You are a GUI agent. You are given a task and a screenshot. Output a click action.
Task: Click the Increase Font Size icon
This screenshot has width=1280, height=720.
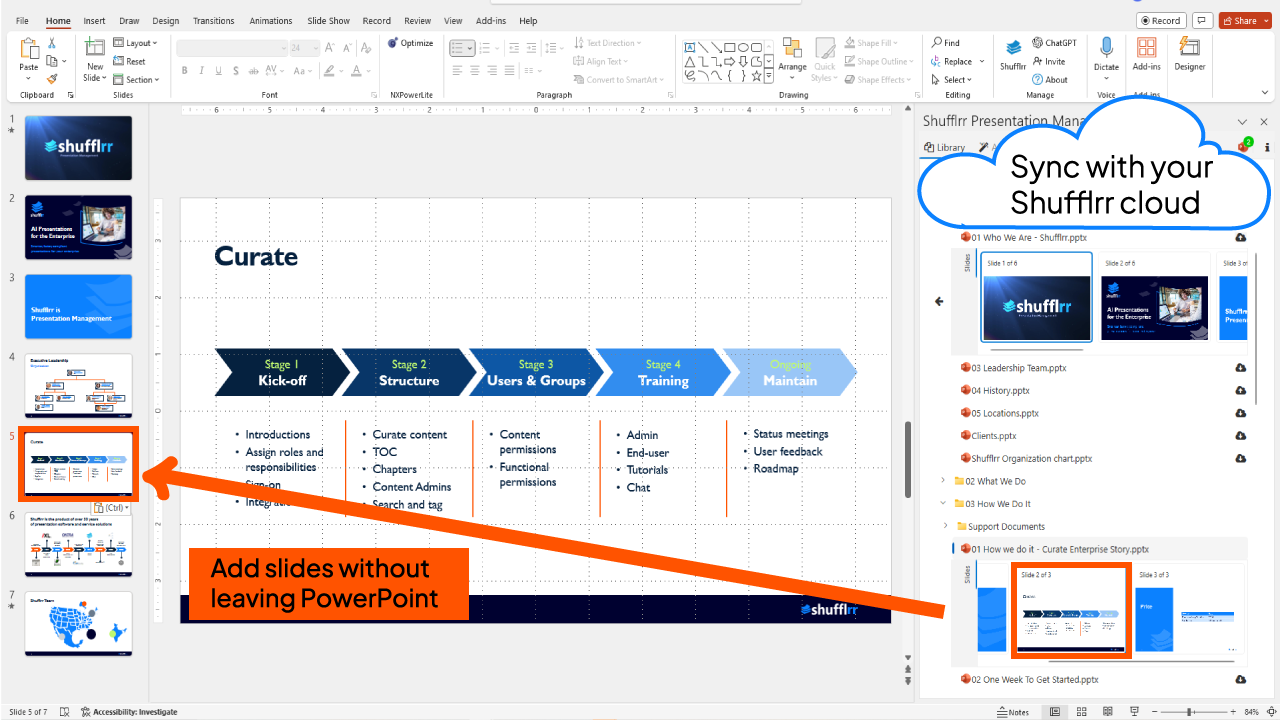coord(330,47)
